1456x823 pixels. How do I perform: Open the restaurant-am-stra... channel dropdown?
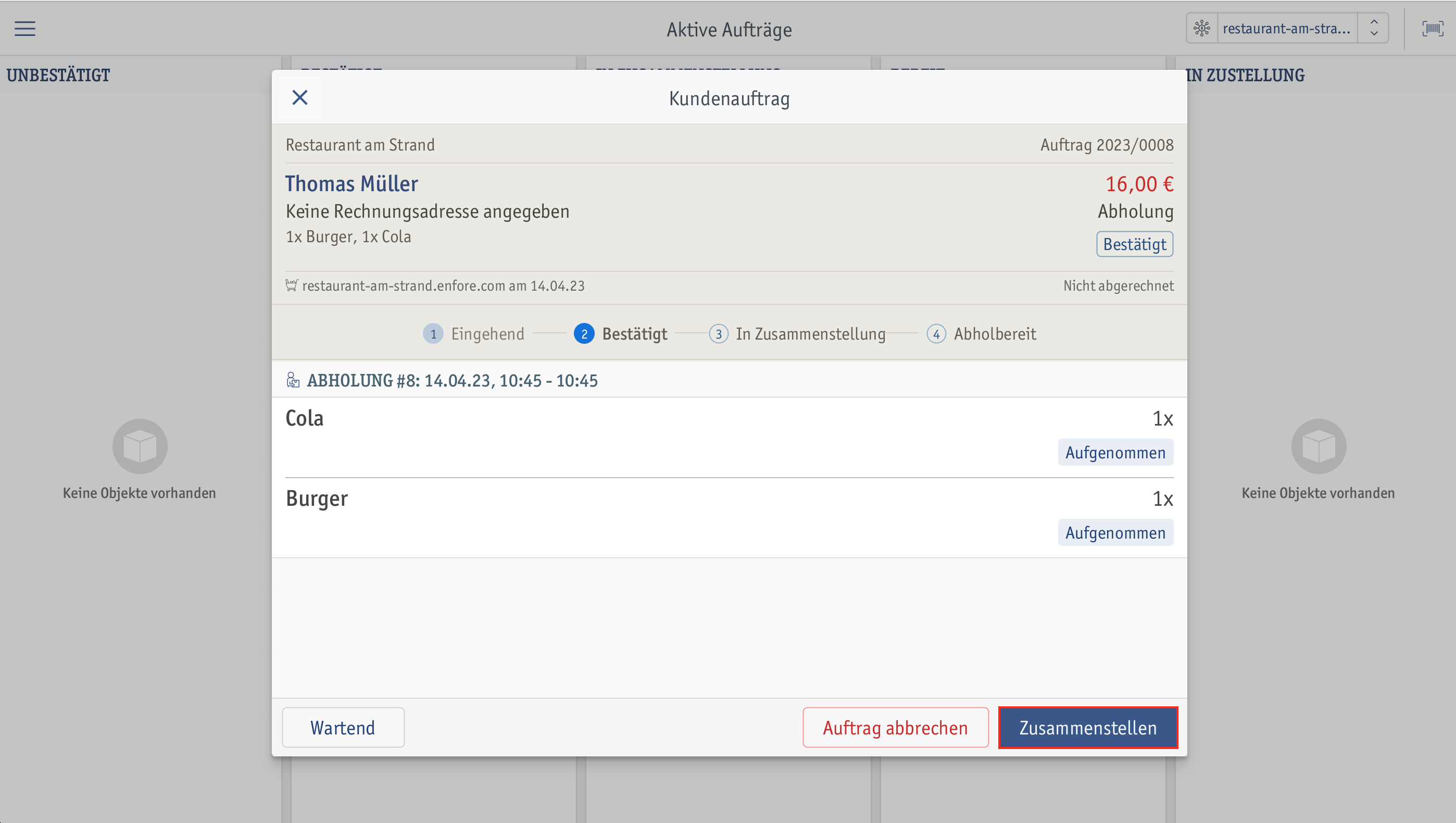click(1287, 28)
